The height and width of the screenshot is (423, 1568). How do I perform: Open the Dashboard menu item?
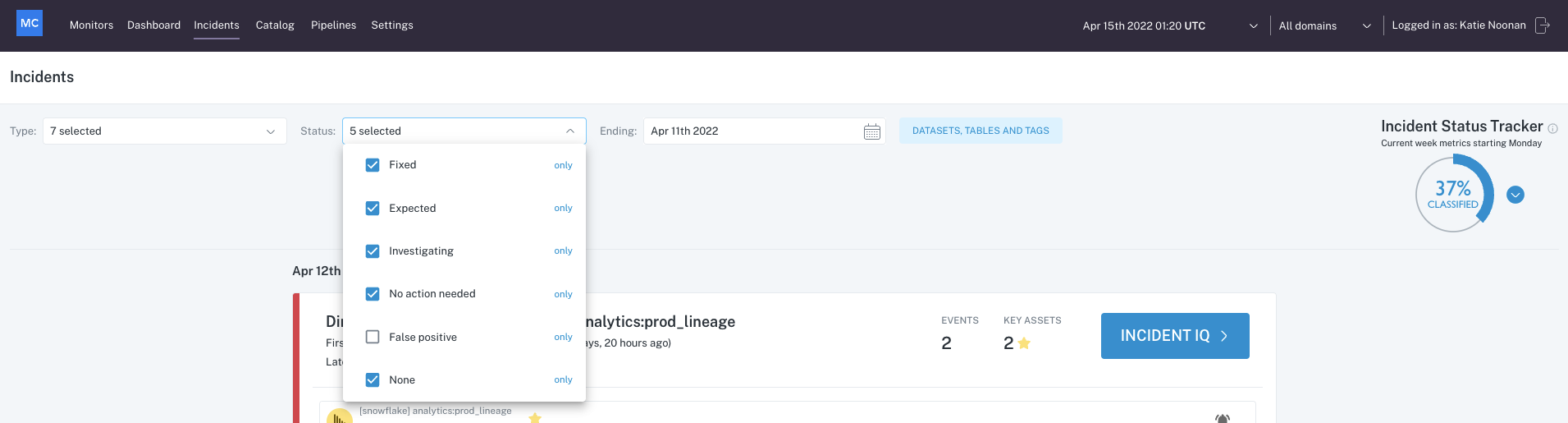(x=153, y=25)
